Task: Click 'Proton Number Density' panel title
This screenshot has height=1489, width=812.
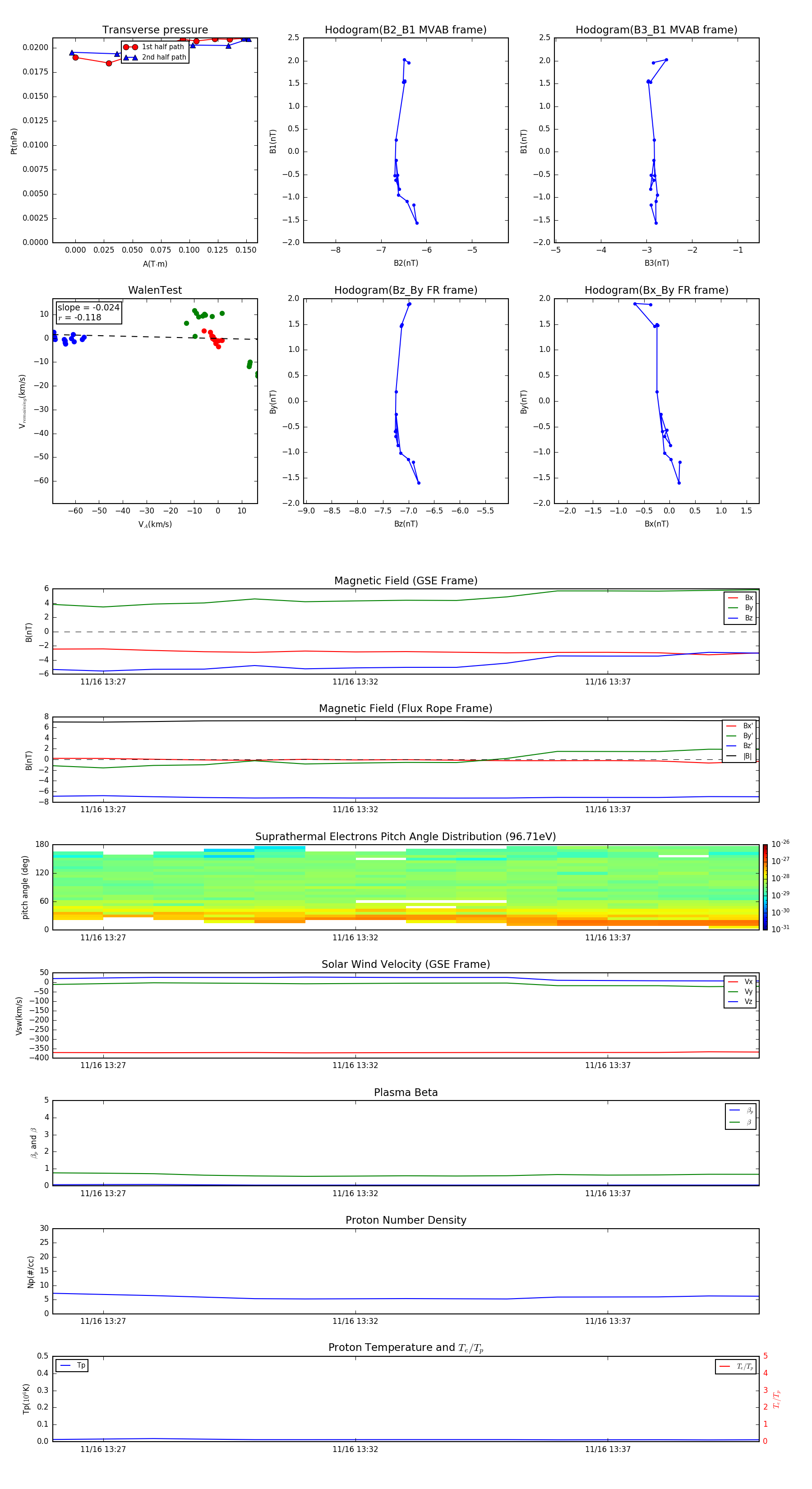Action: pos(406,1220)
